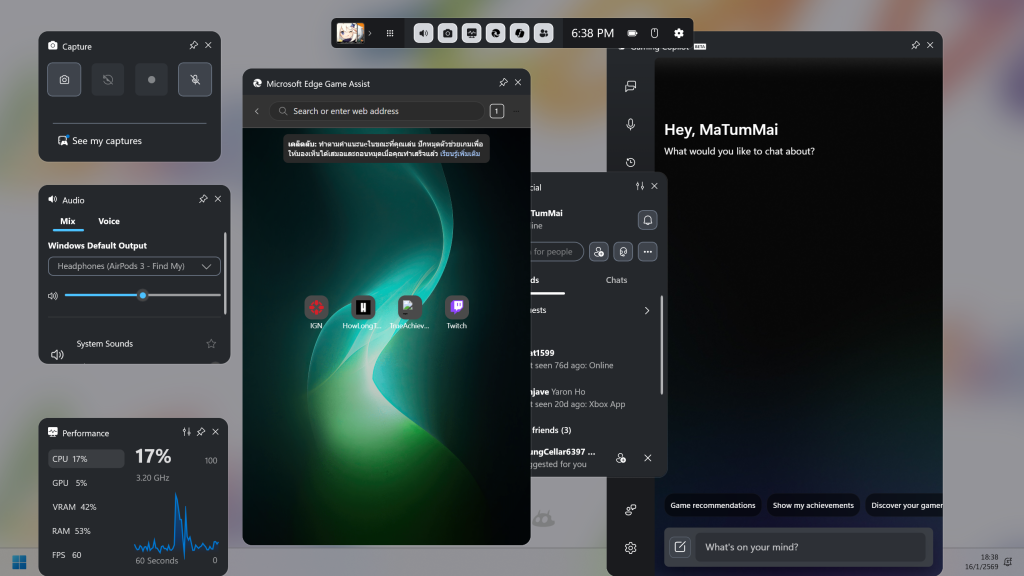
Task: Click the Twitch shortcut in Edge Game Assist
Action: (x=456, y=308)
